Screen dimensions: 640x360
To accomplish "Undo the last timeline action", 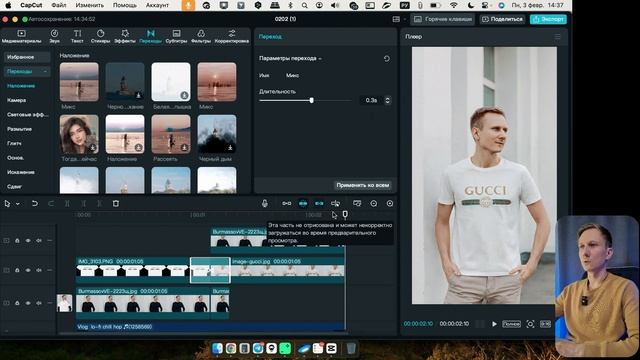I will 35,203.
